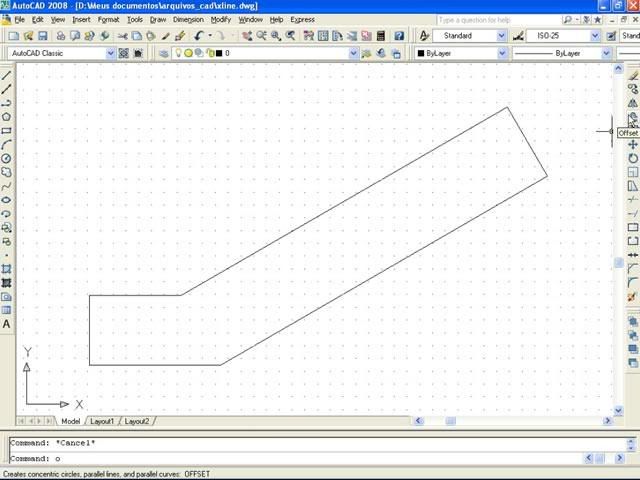Open the QuickCalc calculator

pos(381,36)
